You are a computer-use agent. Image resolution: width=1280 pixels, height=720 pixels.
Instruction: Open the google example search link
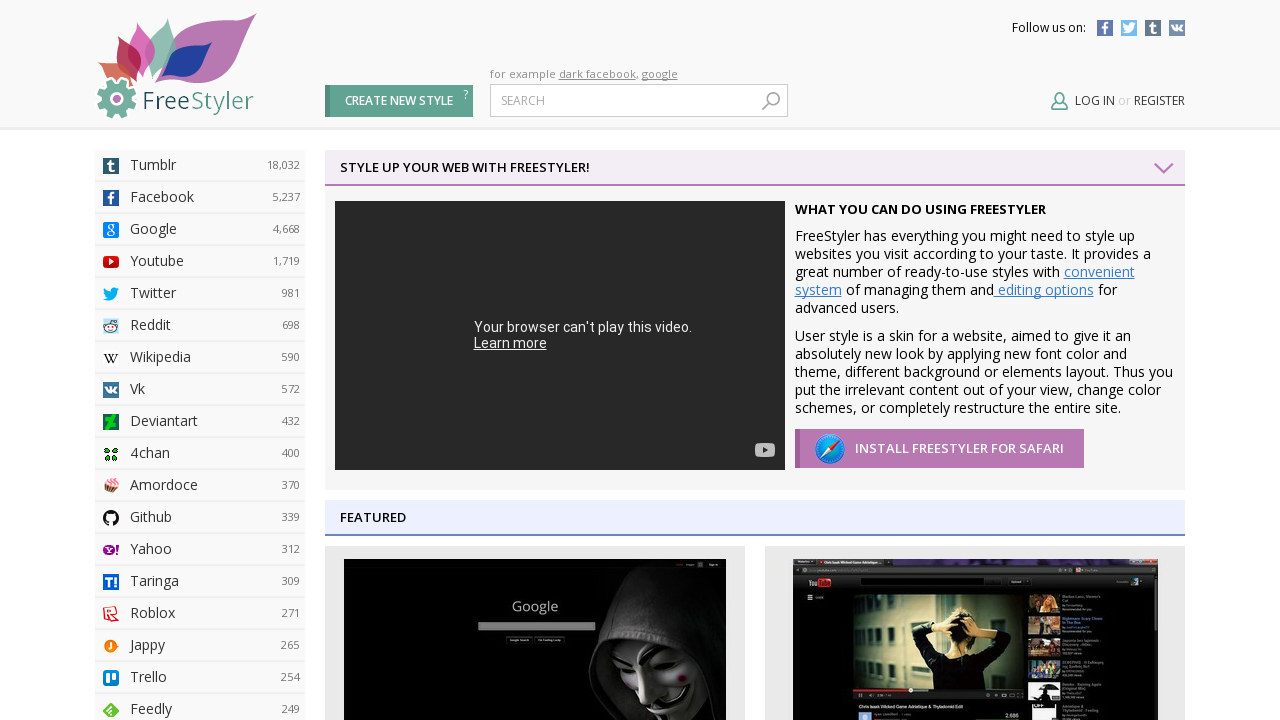(x=659, y=74)
